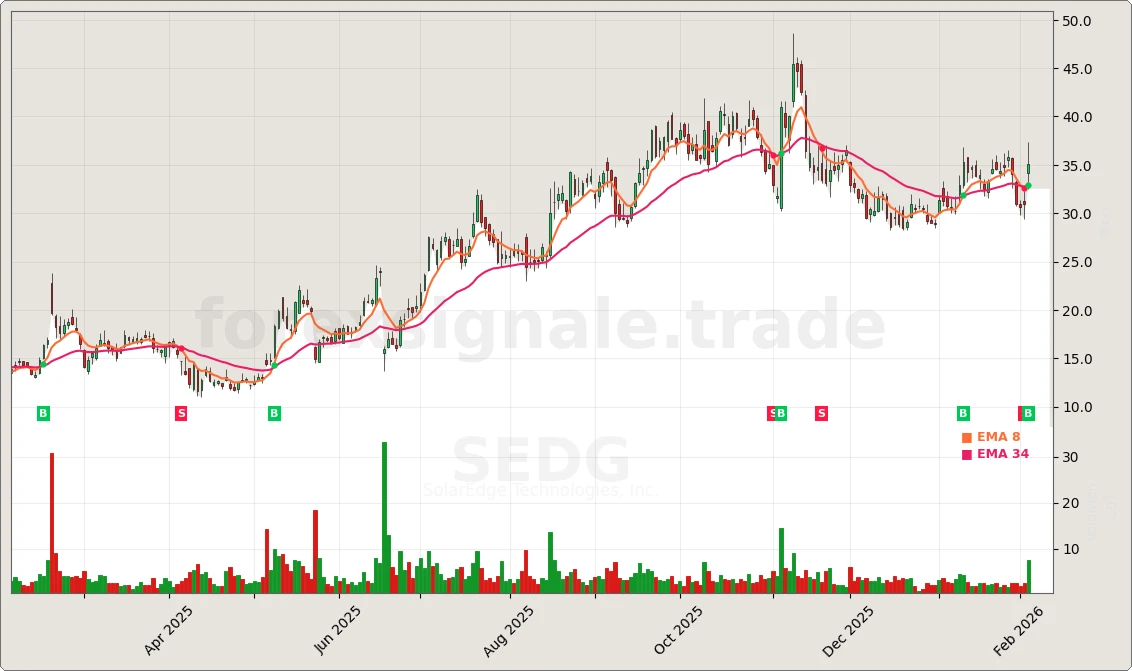The width and height of the screenshot is (1132, 671).
Task: Click the green B marker near late January
Action: (x=962, y=412)
